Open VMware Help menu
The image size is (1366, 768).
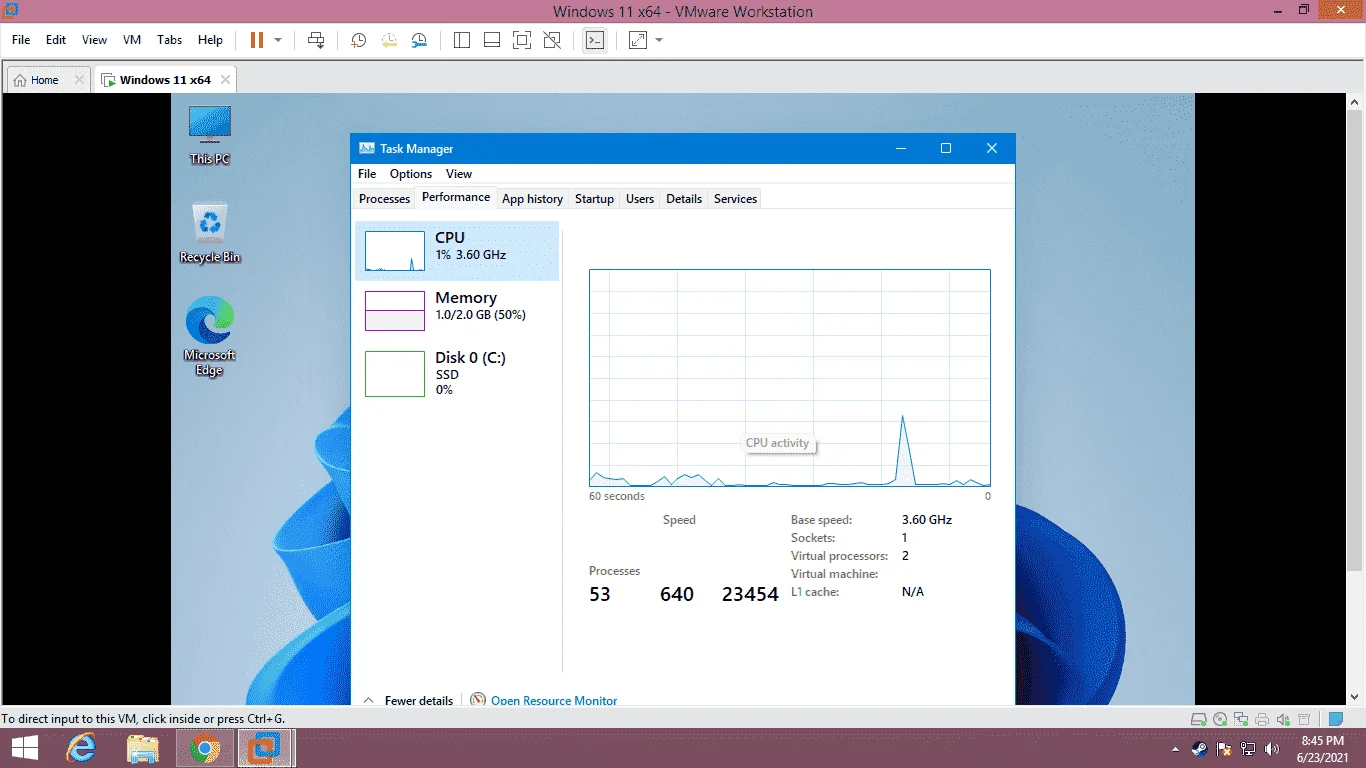210,40
